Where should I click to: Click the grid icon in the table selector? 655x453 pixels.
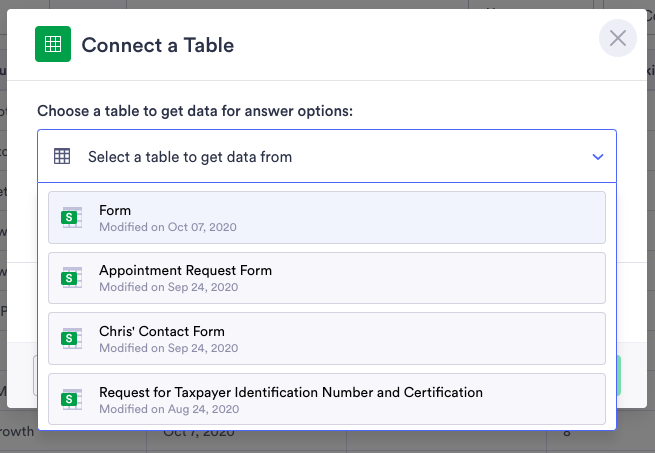click(62, 156)
